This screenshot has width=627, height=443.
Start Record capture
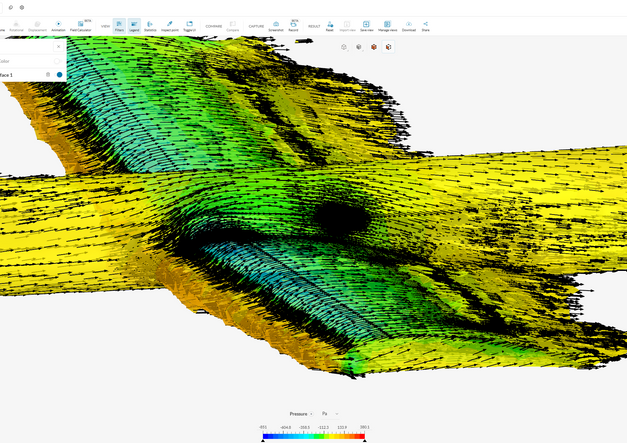[294, 26]
